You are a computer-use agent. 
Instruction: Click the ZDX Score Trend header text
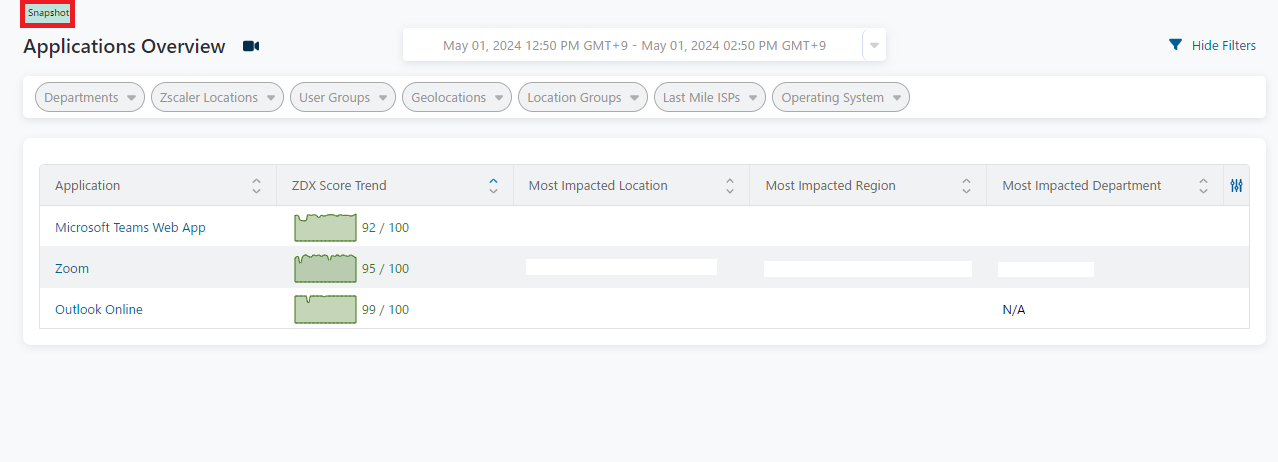(x=339, y=185)
